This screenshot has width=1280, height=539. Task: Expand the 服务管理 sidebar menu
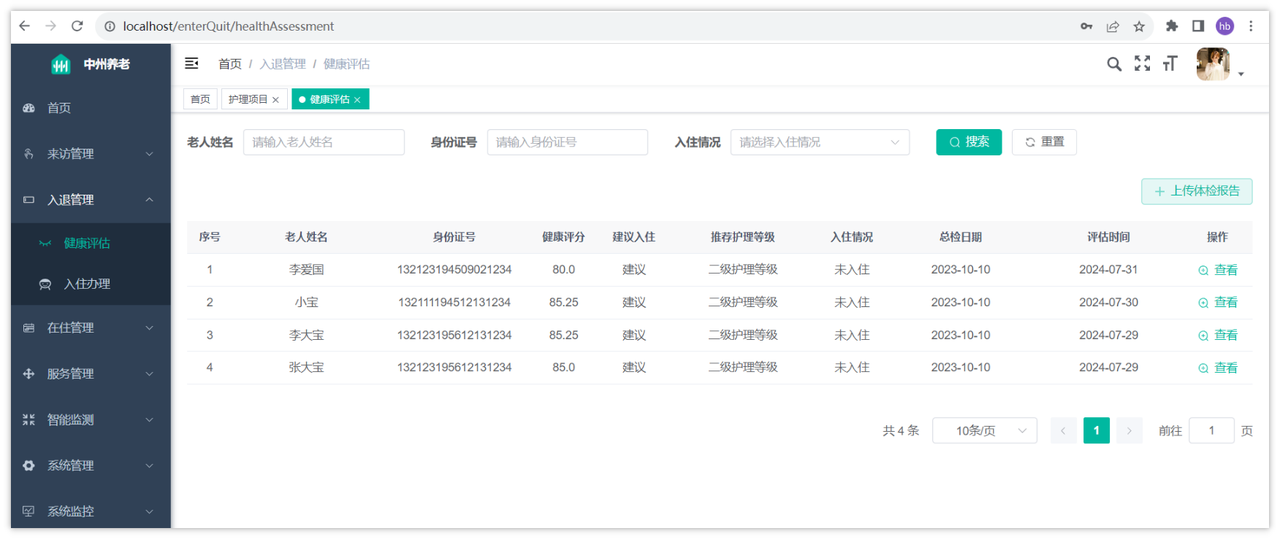(x=91, y=374)
